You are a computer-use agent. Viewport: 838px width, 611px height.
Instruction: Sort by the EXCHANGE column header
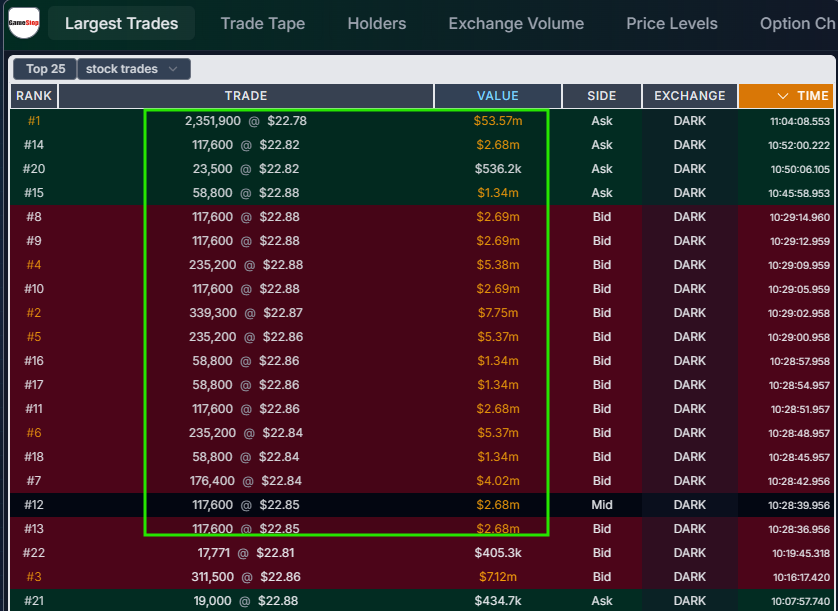(x=690, y=96)
